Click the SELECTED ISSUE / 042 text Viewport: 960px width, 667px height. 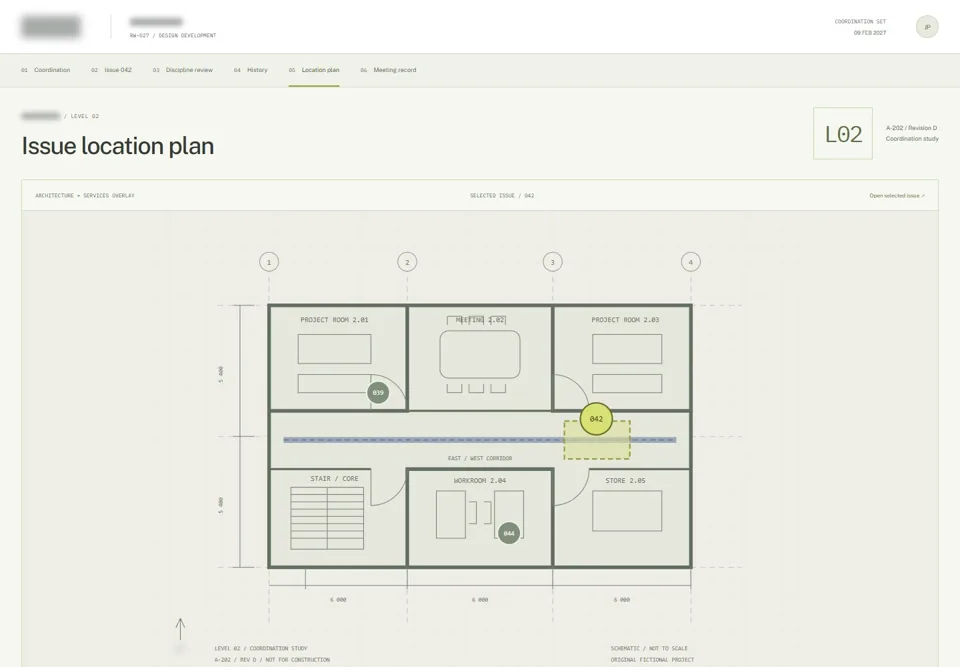(502, 196)
